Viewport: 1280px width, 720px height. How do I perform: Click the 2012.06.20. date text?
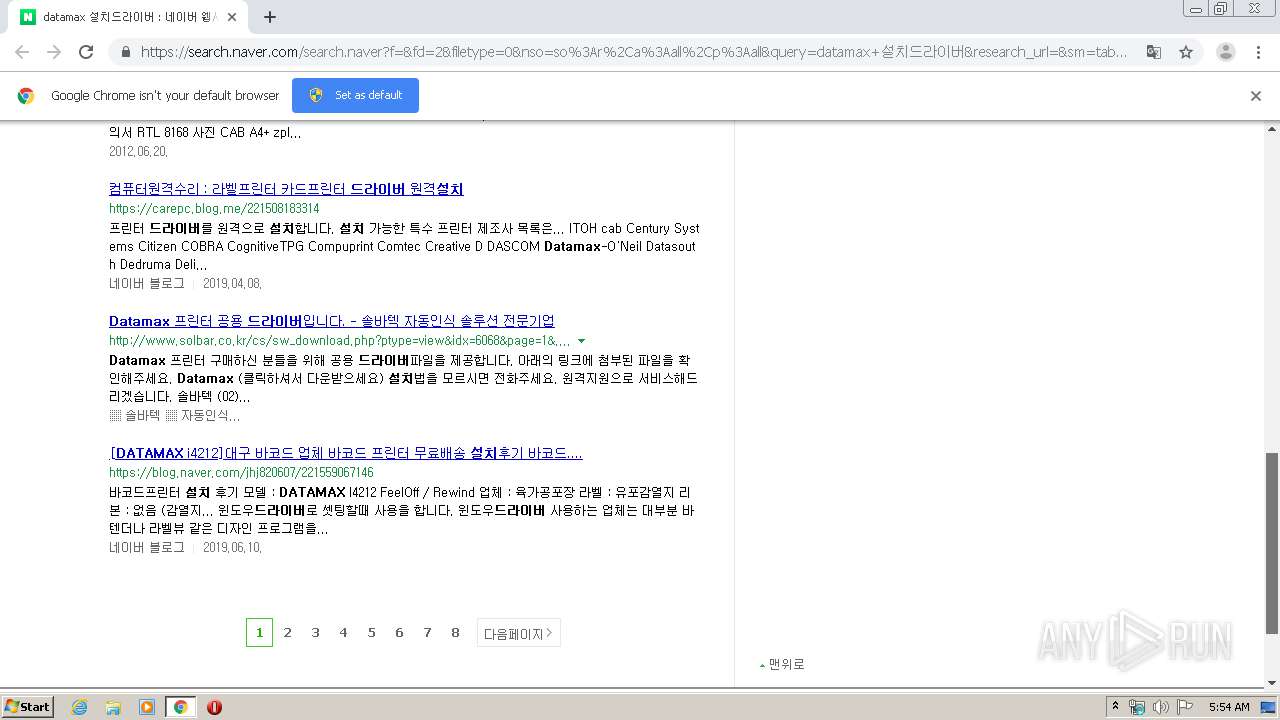pyautogui.click(x=138, y=151)
